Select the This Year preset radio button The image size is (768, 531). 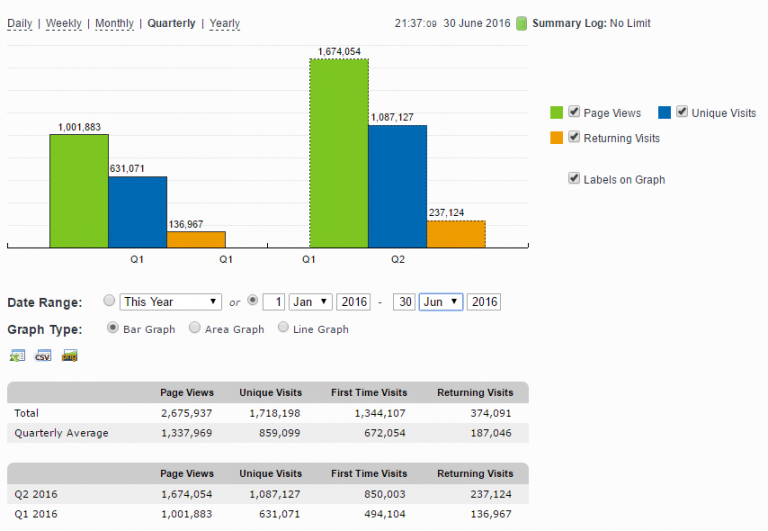[109, 301]
